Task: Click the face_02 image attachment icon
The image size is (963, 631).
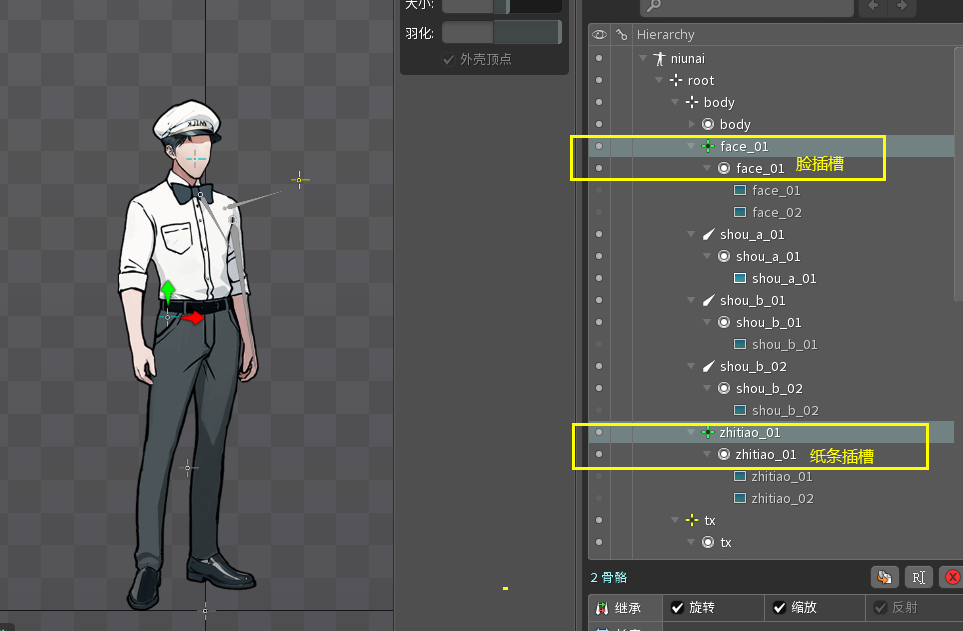Action: tap(740, 213)
